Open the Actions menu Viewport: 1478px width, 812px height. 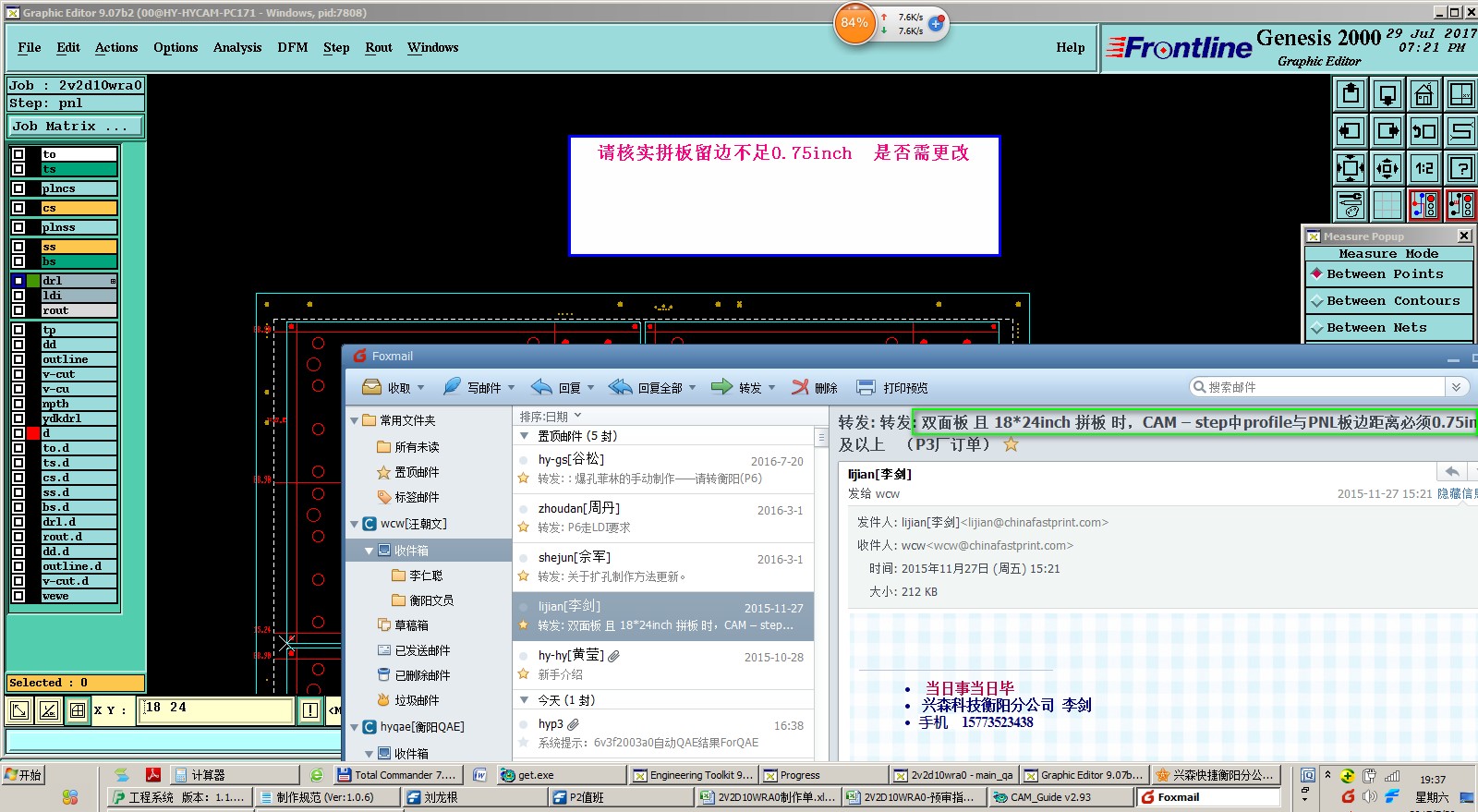point(116,48)
